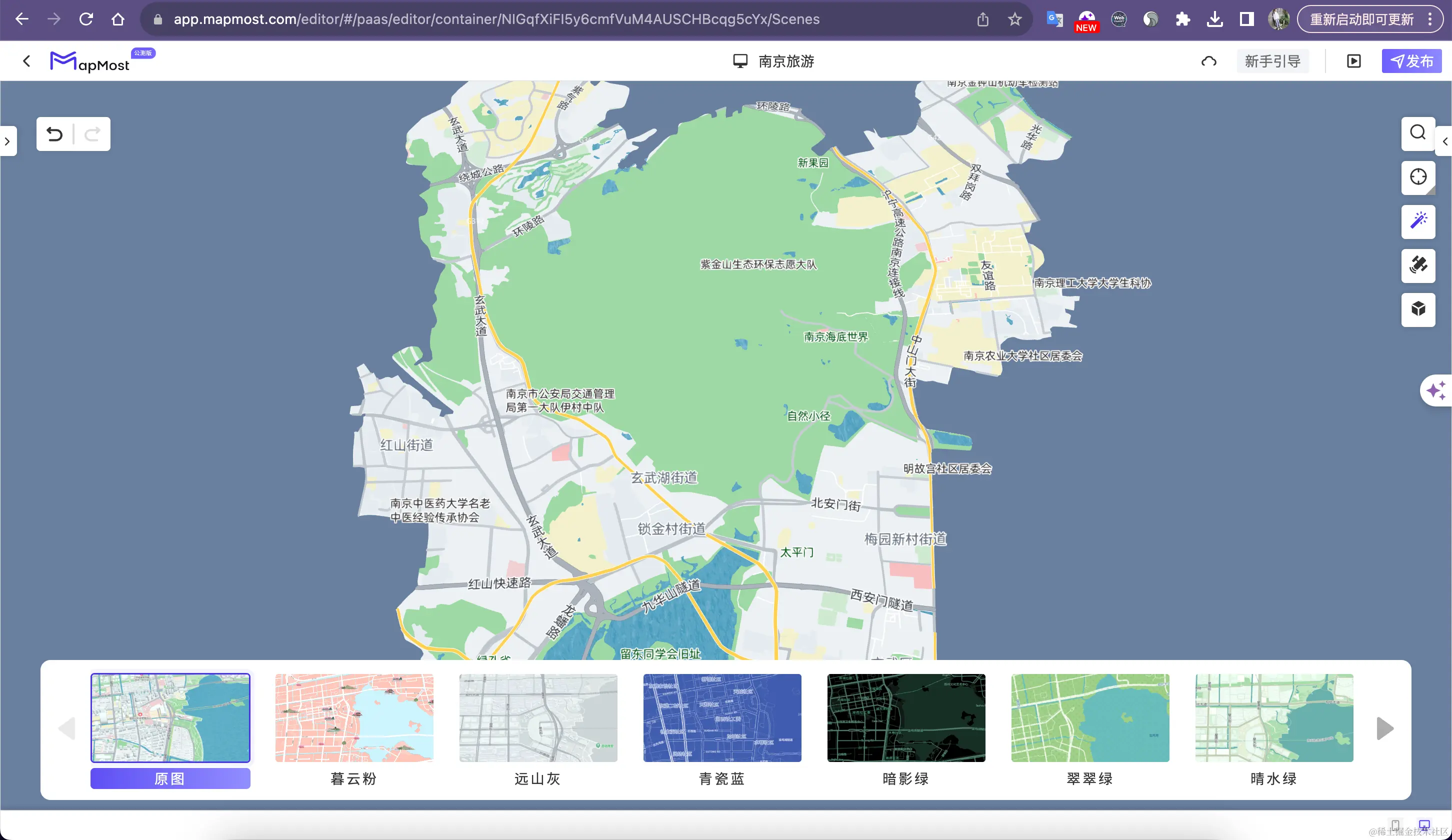Image resolution: width=1452 pixels, height=840 pixels.
Task: Click the 自然小径 map label
Action: (x=809, y=415)
